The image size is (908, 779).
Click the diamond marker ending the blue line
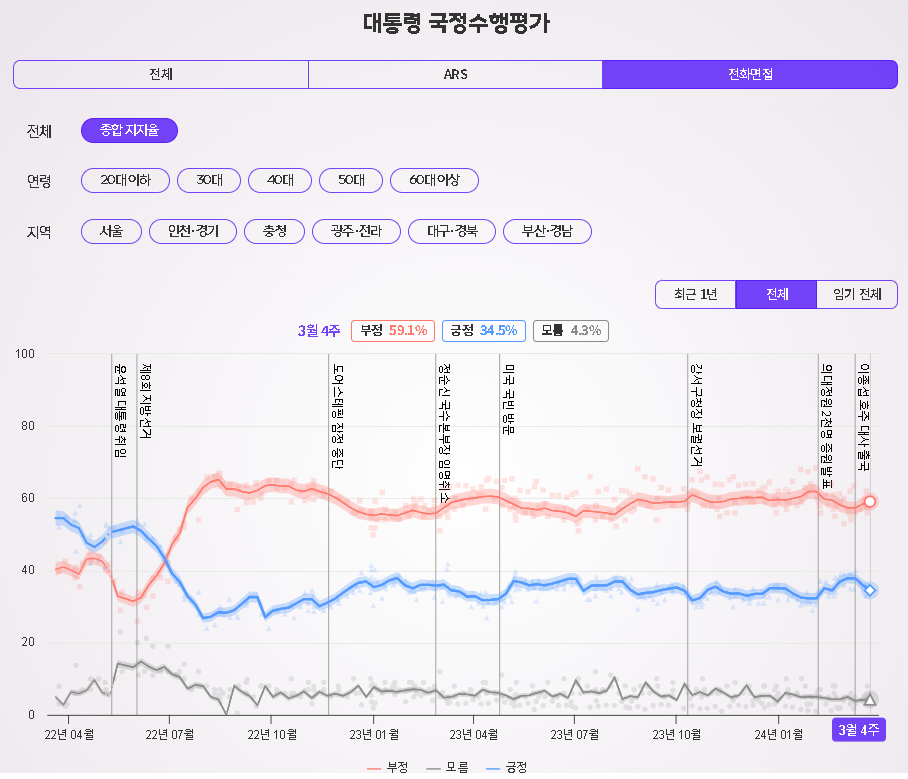point(869,590)
